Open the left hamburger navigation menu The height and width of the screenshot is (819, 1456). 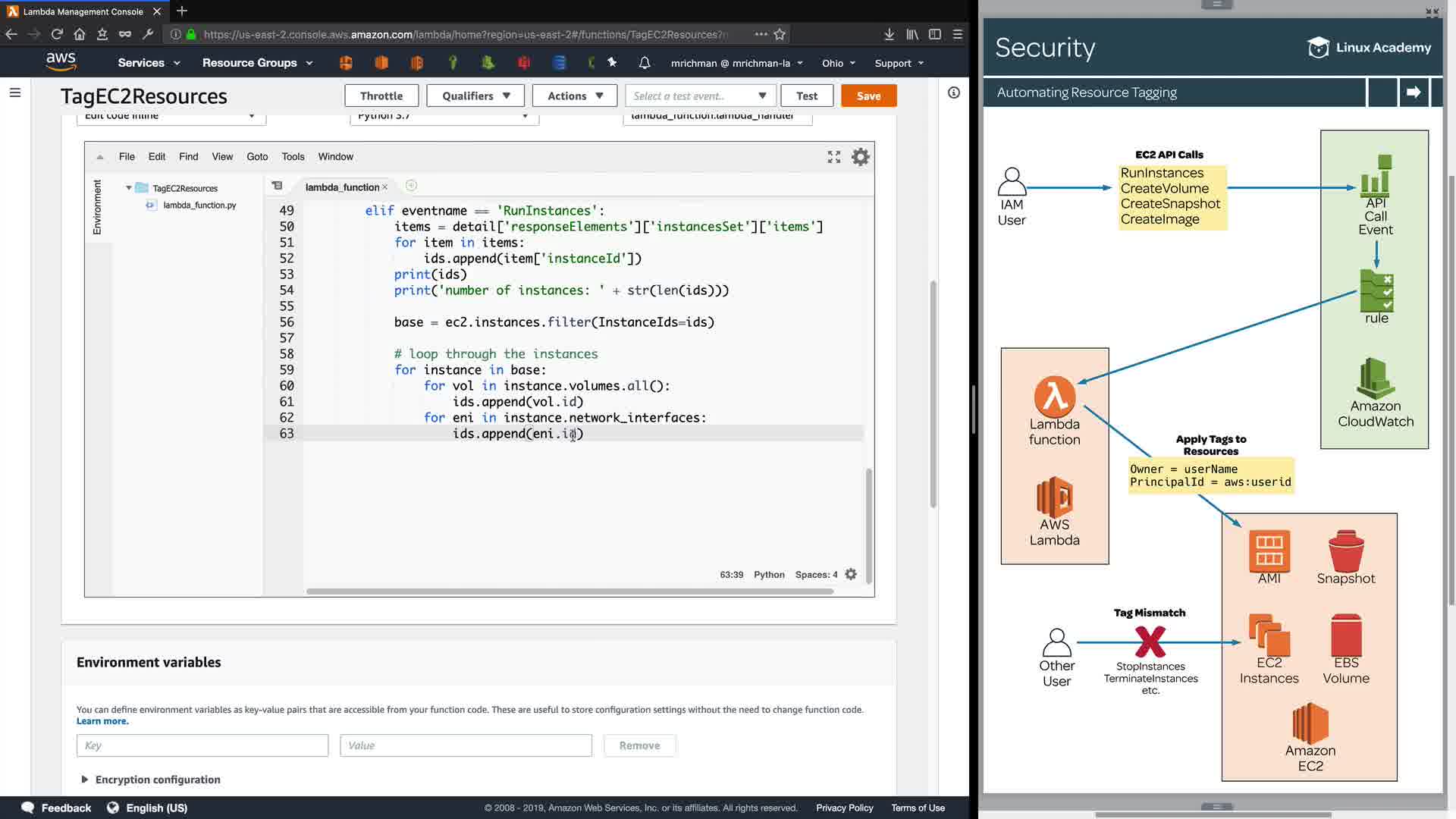tap(15, 93)
